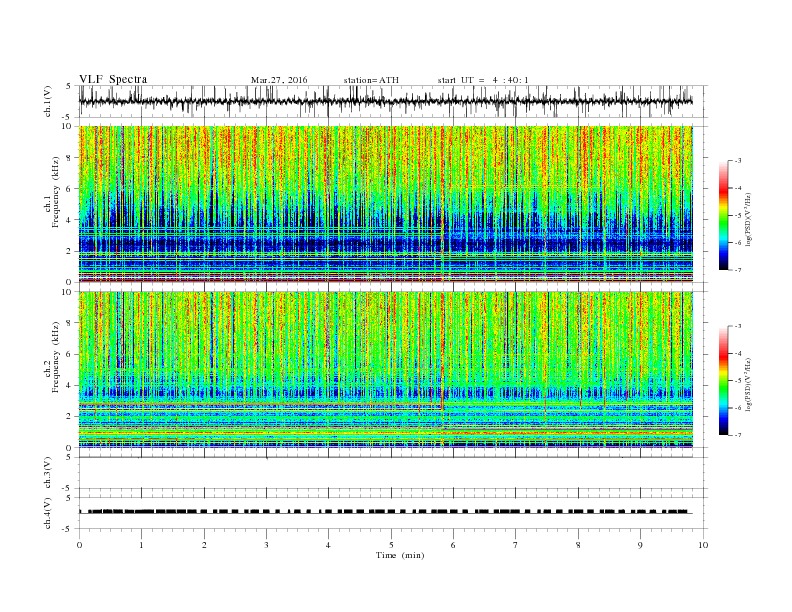Click the time axis tick "3"
The image size is (792, 612).
[x=266, y=545]
